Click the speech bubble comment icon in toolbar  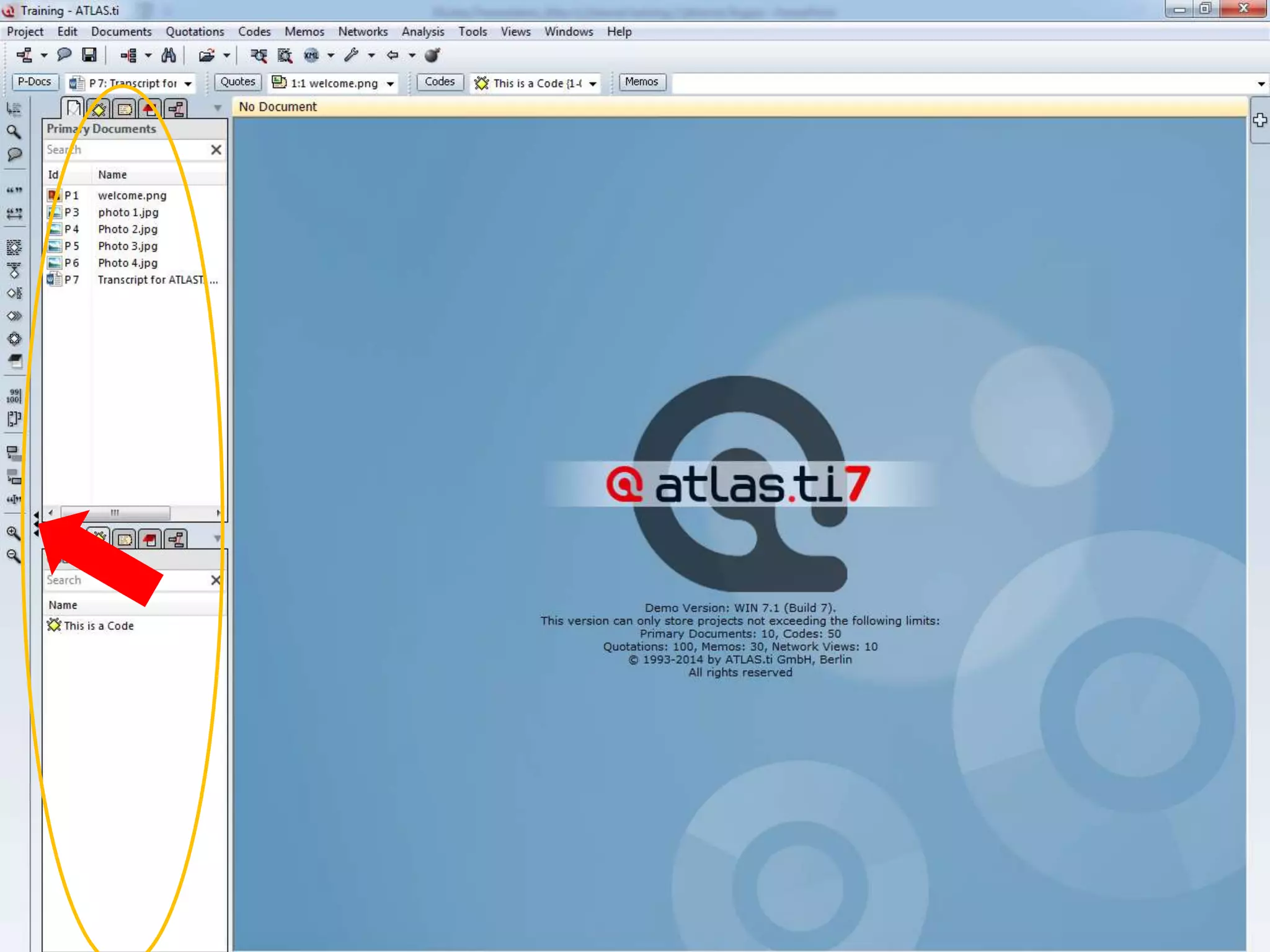pos(64,56)
